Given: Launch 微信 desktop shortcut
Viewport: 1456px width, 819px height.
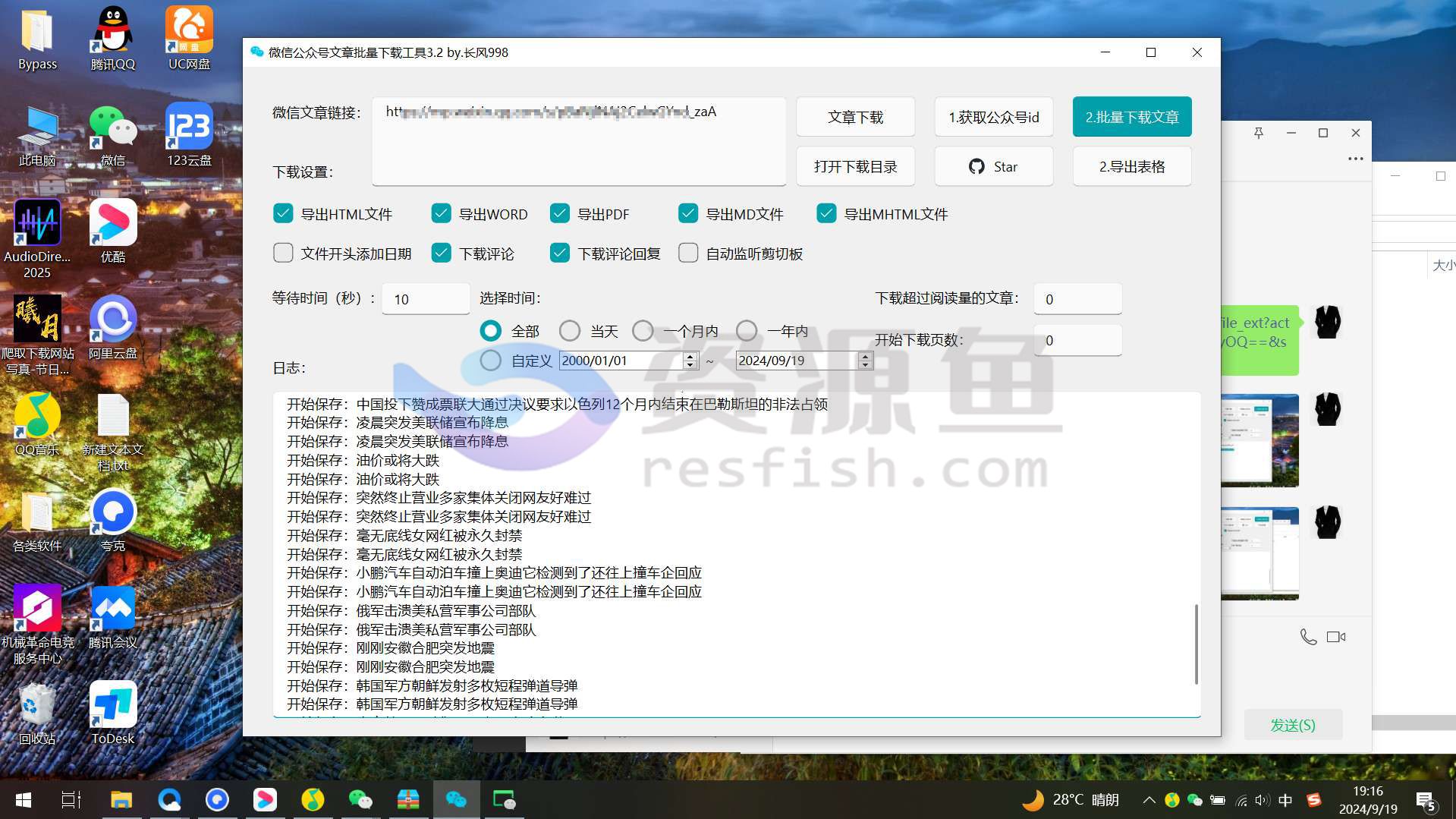Looking at the screenshot, I should (113, 137).
